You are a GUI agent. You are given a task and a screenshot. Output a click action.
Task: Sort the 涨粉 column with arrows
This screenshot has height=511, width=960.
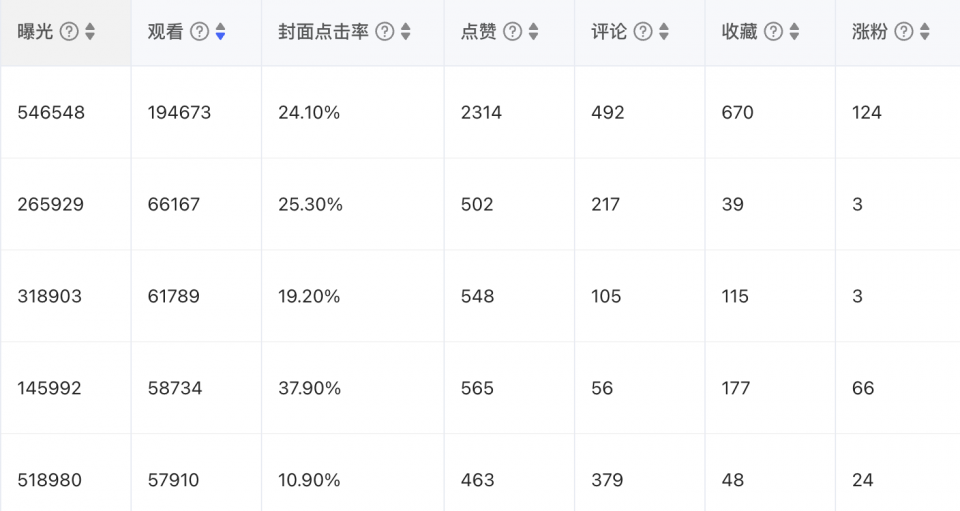(x=925, y=32)
